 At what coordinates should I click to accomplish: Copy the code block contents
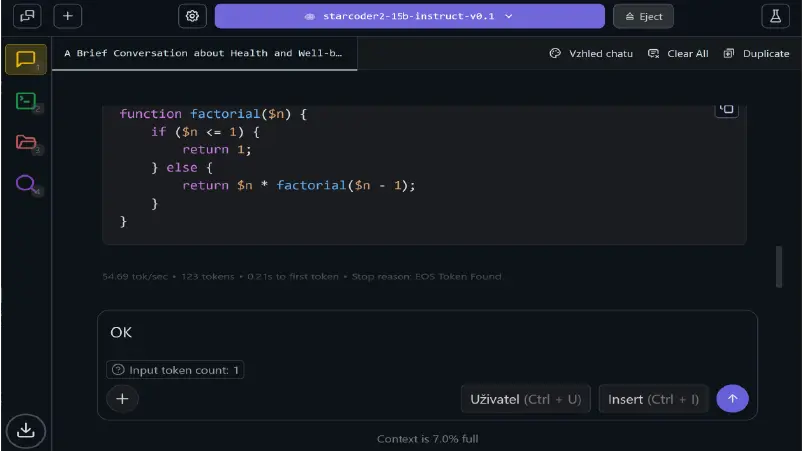726,109
